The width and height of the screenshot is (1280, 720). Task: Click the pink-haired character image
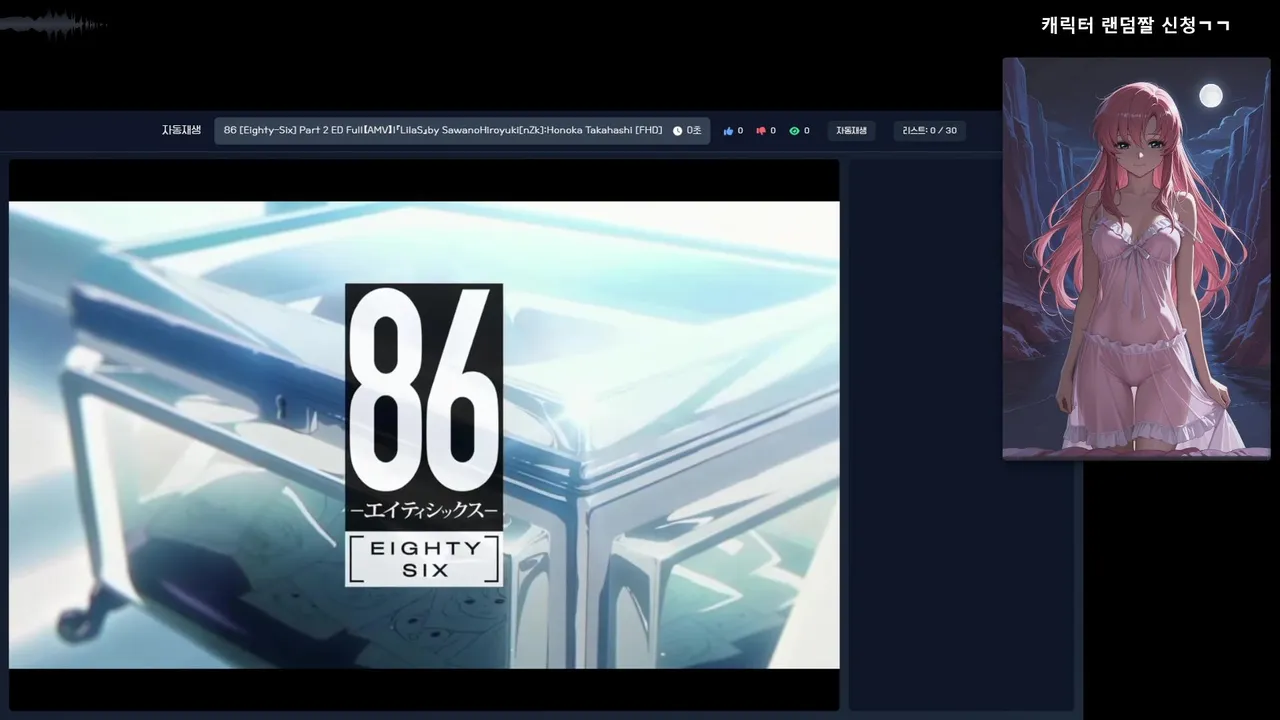coord(1136,258)
